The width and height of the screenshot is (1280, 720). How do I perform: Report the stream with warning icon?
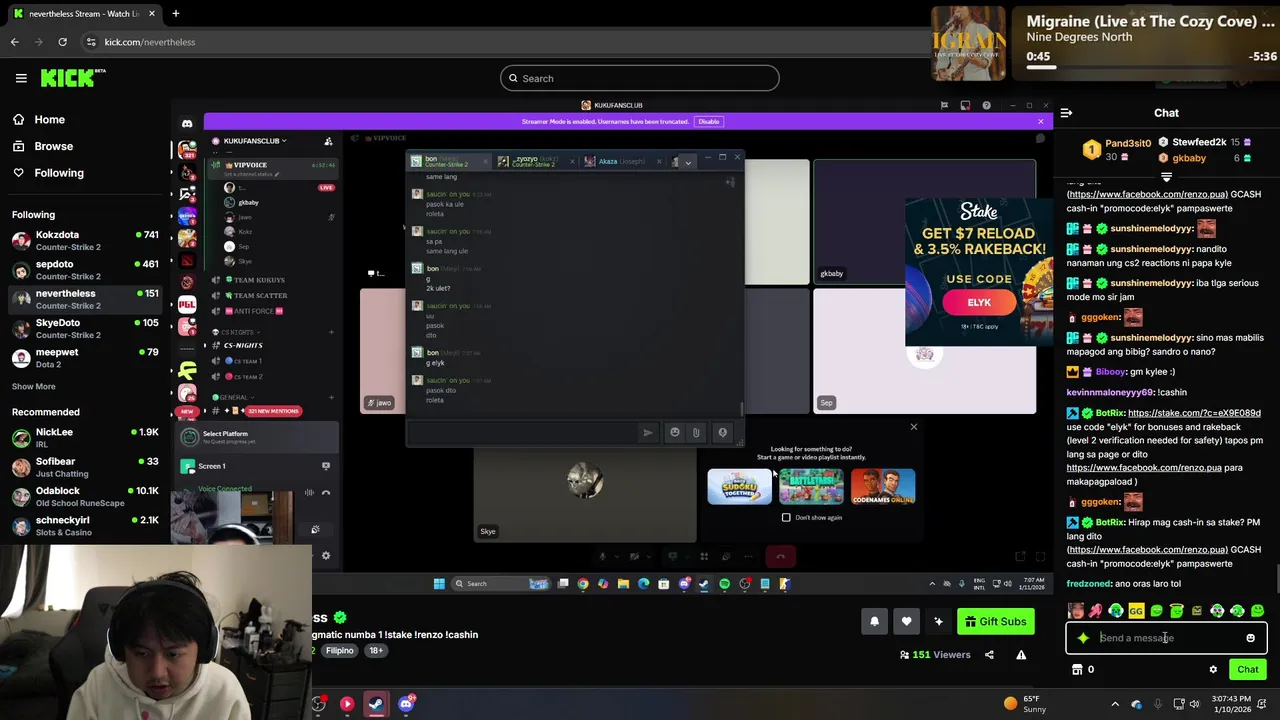(x=1021, y=655)
